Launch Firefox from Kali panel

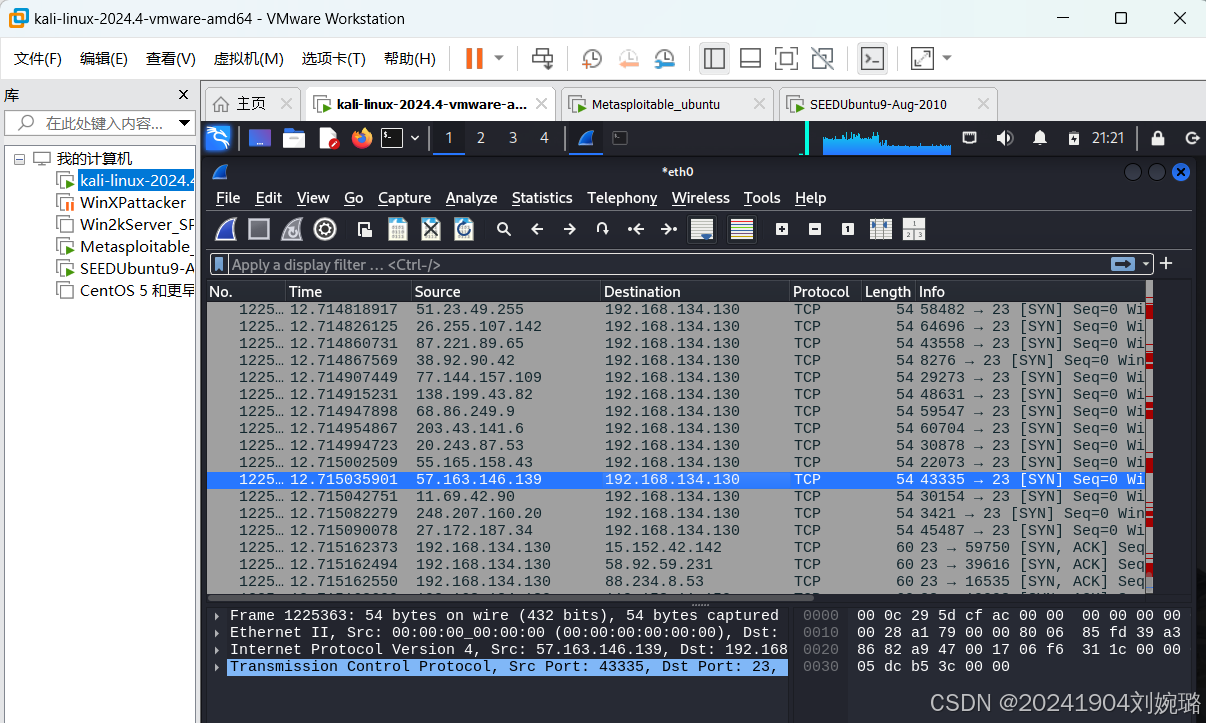pyautogui.click(x=362, y=138)
